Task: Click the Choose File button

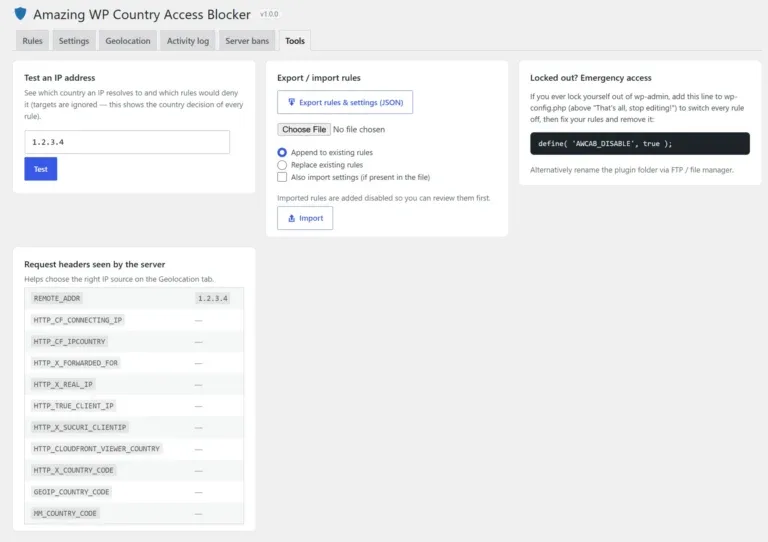Action: point(304,129)
